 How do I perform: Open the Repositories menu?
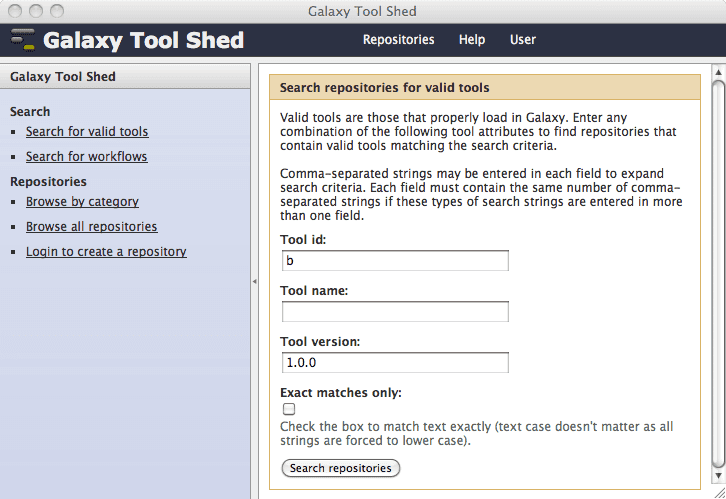pyautogui.click(x=398, y=40)
